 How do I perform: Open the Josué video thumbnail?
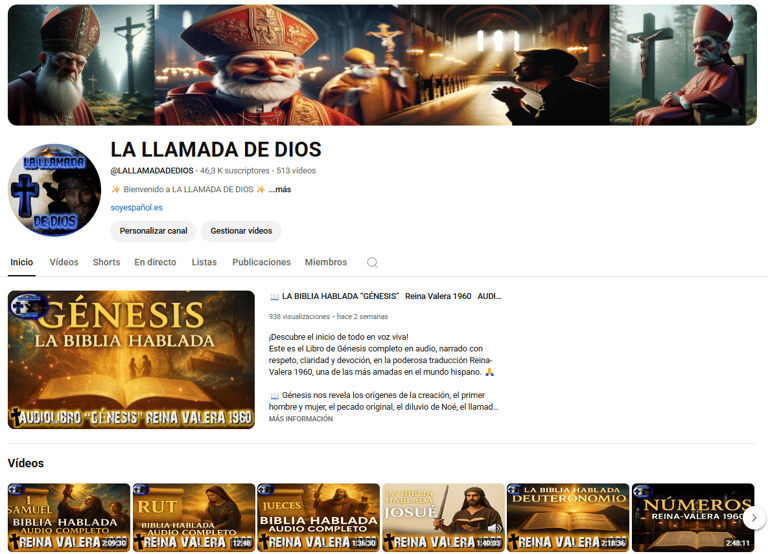(443, 518)
